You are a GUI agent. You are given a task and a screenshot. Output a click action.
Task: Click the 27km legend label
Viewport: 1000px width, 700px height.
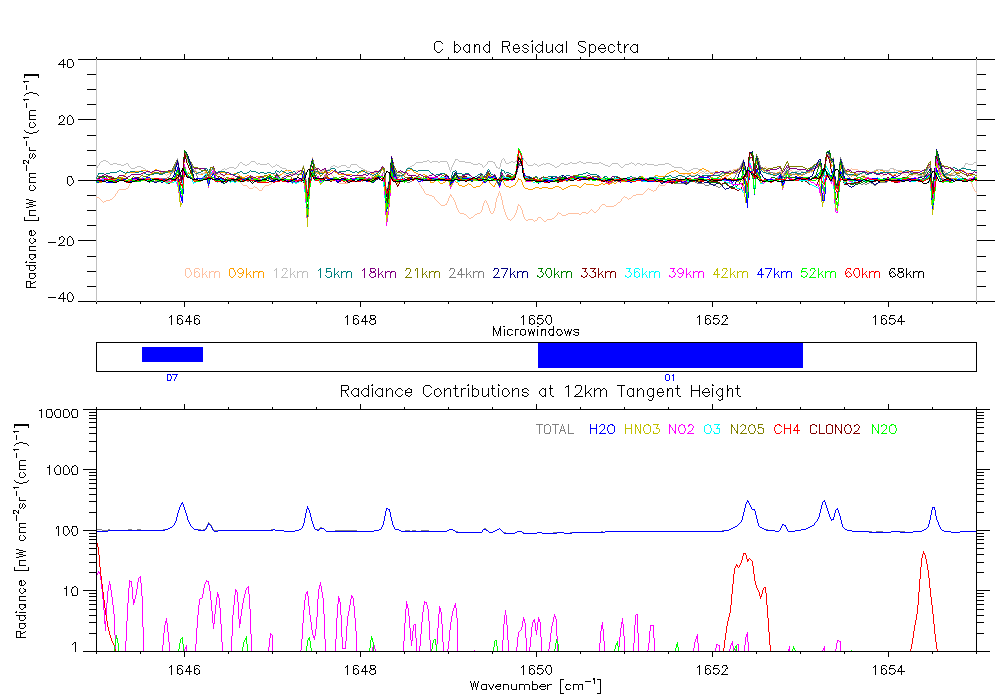511,273
